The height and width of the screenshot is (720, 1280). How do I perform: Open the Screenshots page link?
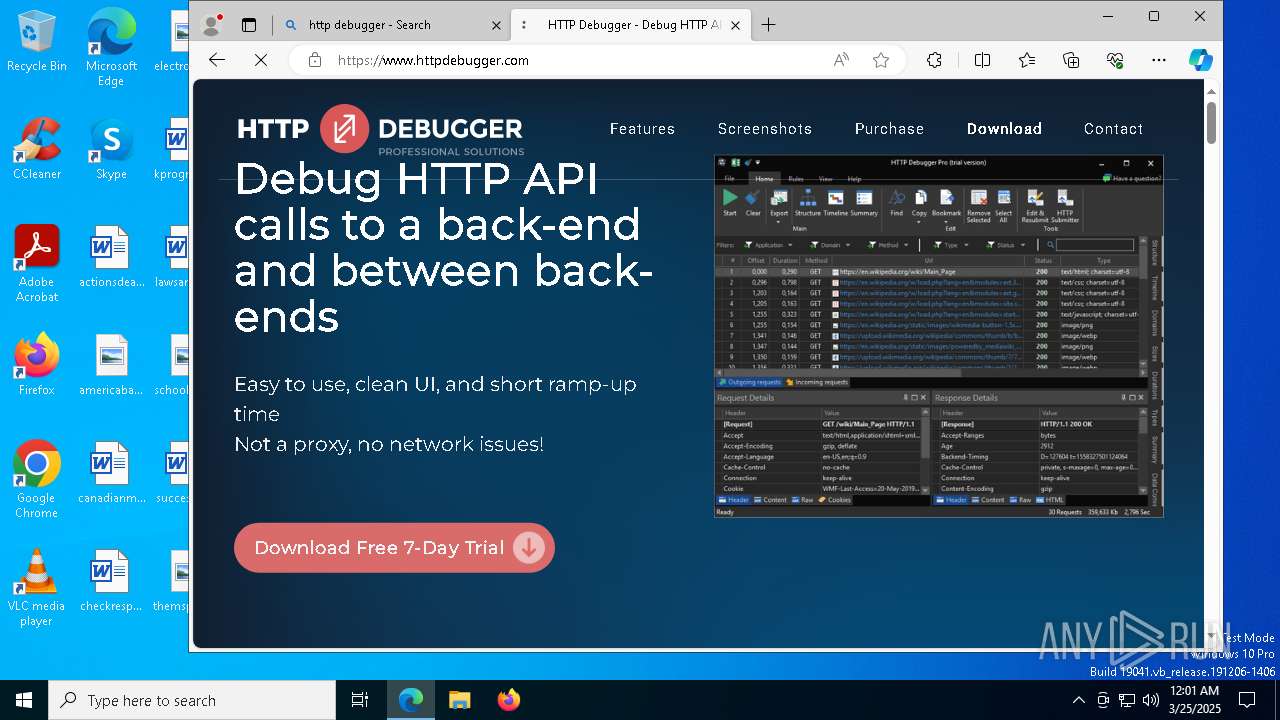[x=764, y=129]
